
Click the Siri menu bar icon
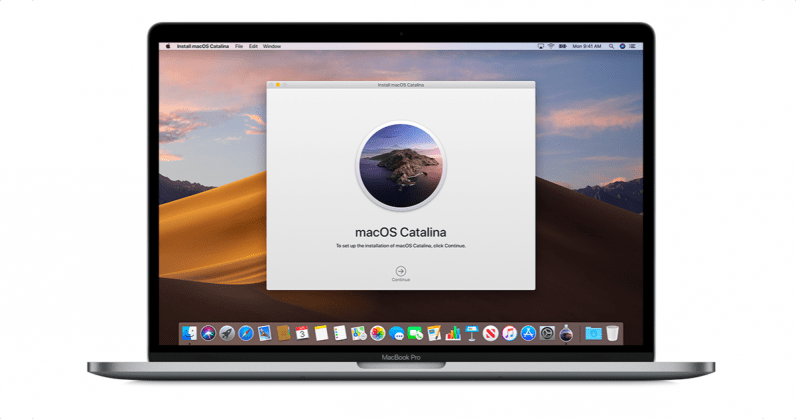click(x=622, y=46)
